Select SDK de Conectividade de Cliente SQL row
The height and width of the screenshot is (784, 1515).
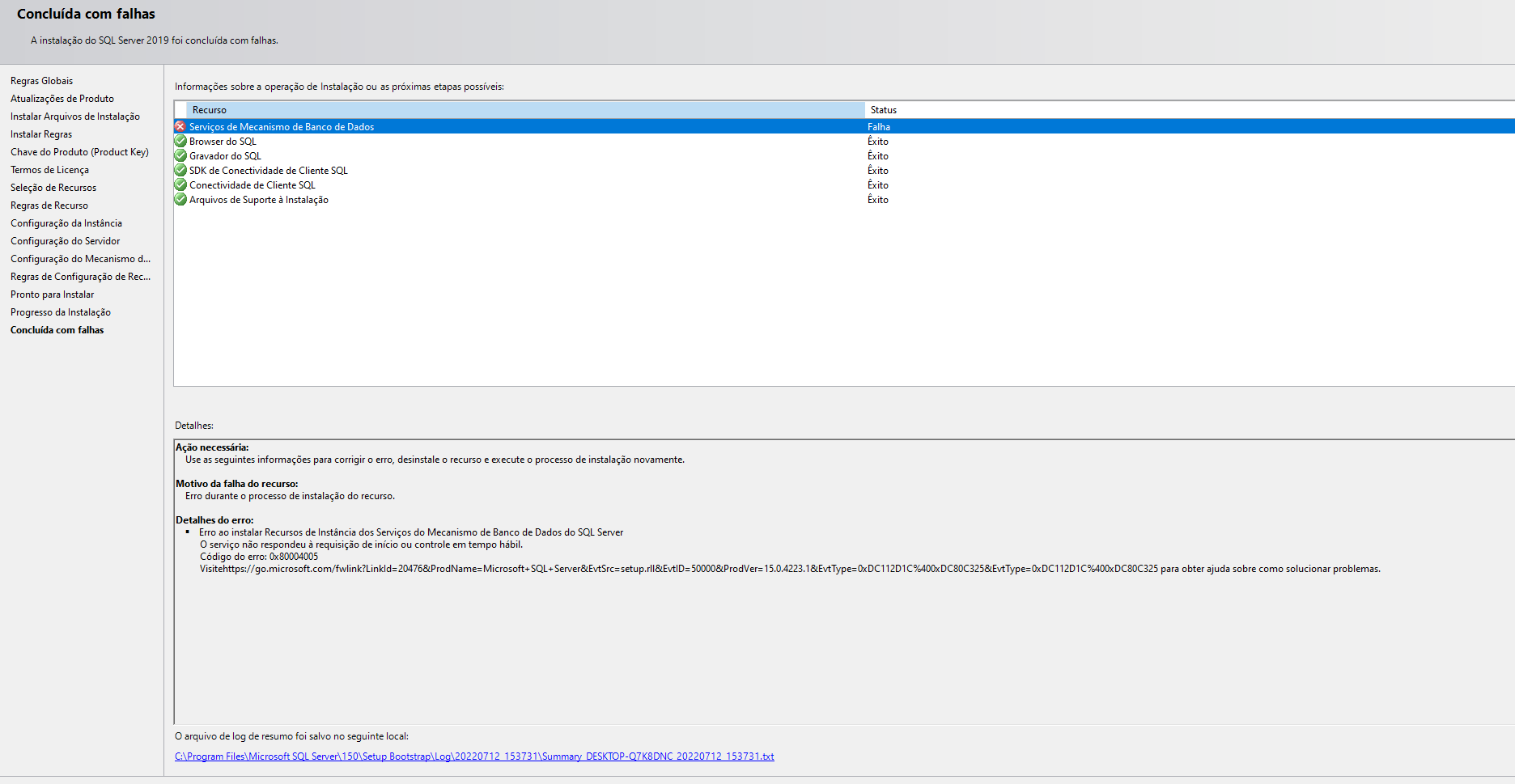tap(844, 170)
